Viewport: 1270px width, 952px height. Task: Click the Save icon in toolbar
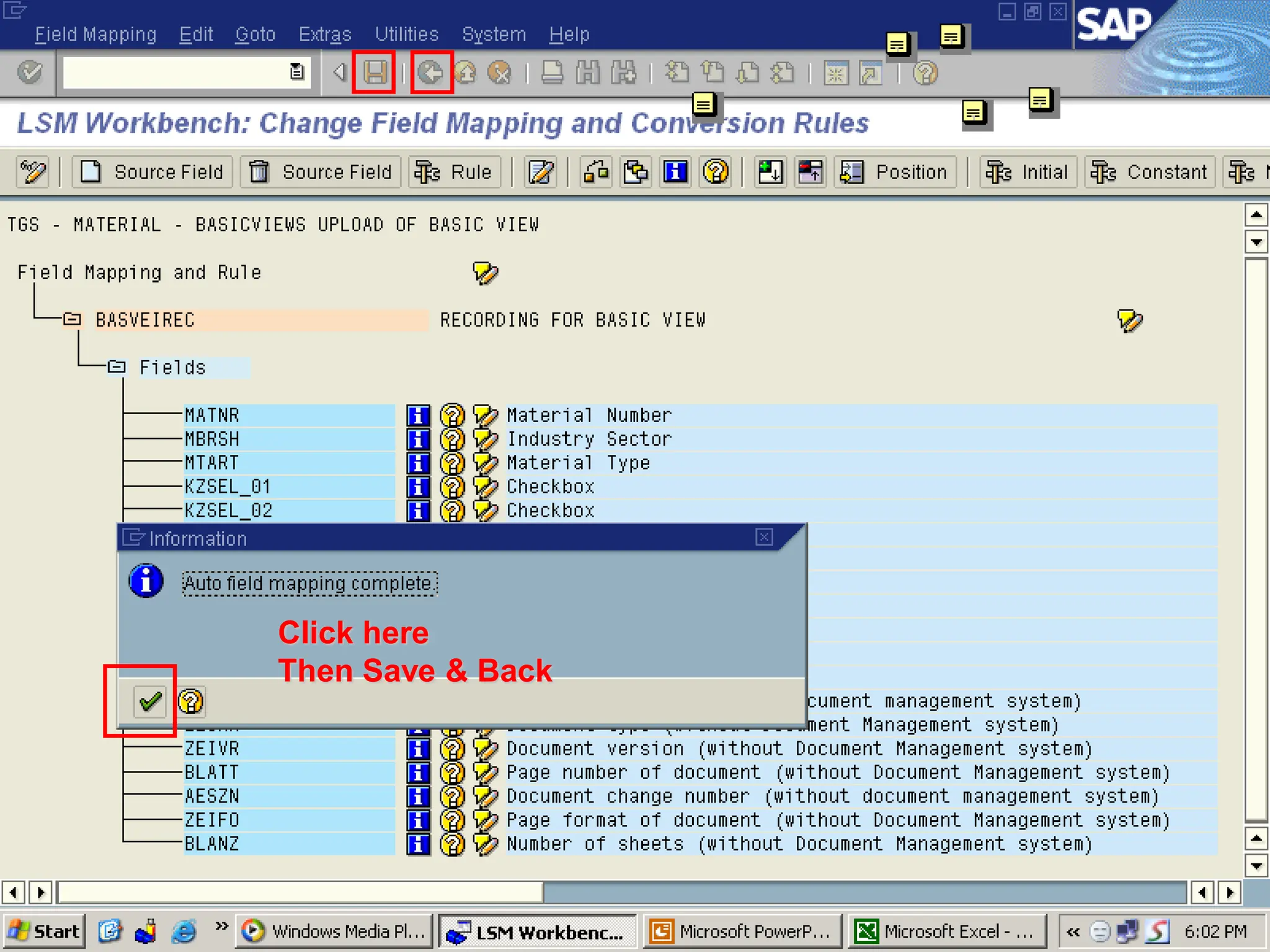tap(374, 73)
